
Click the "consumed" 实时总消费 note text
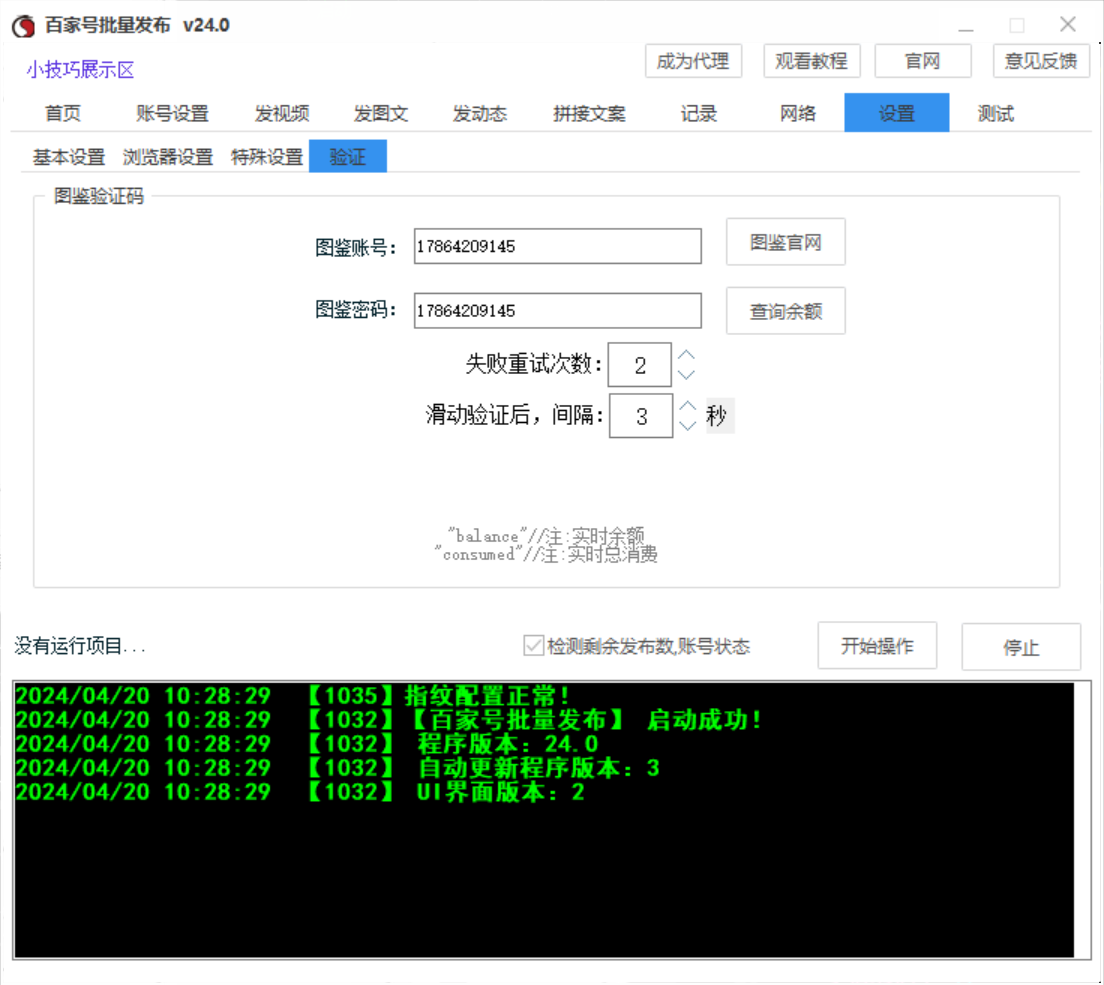(x=546, y=554)
